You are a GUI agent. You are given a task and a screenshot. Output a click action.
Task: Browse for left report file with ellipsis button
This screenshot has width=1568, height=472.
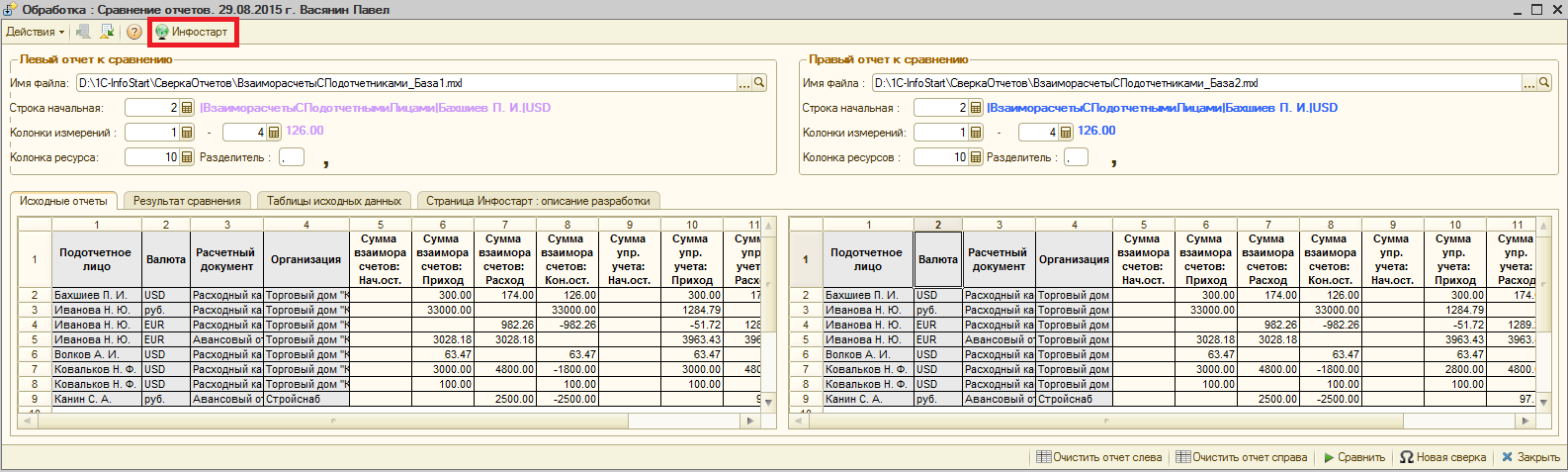(744, 83)
